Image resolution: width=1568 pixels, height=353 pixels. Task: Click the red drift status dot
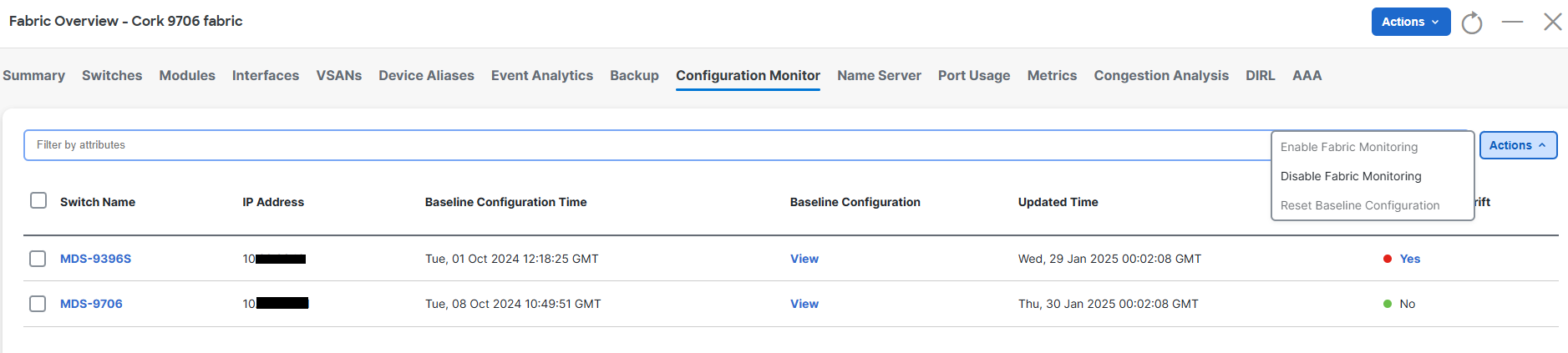(x=1388, y=259)
